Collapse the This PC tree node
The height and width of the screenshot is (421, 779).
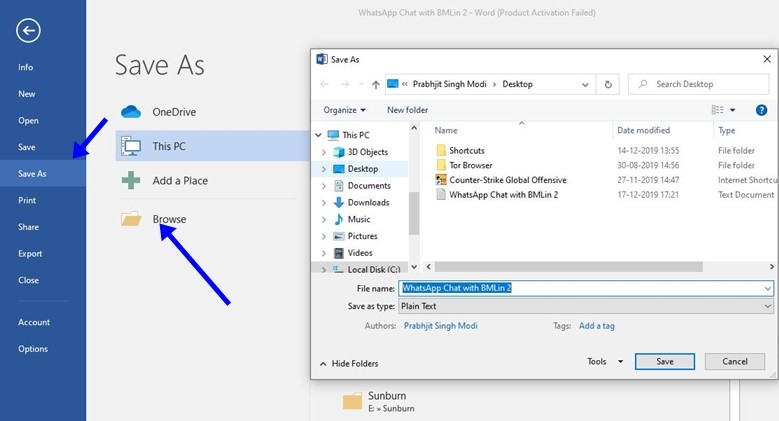(x=318, y=135)
